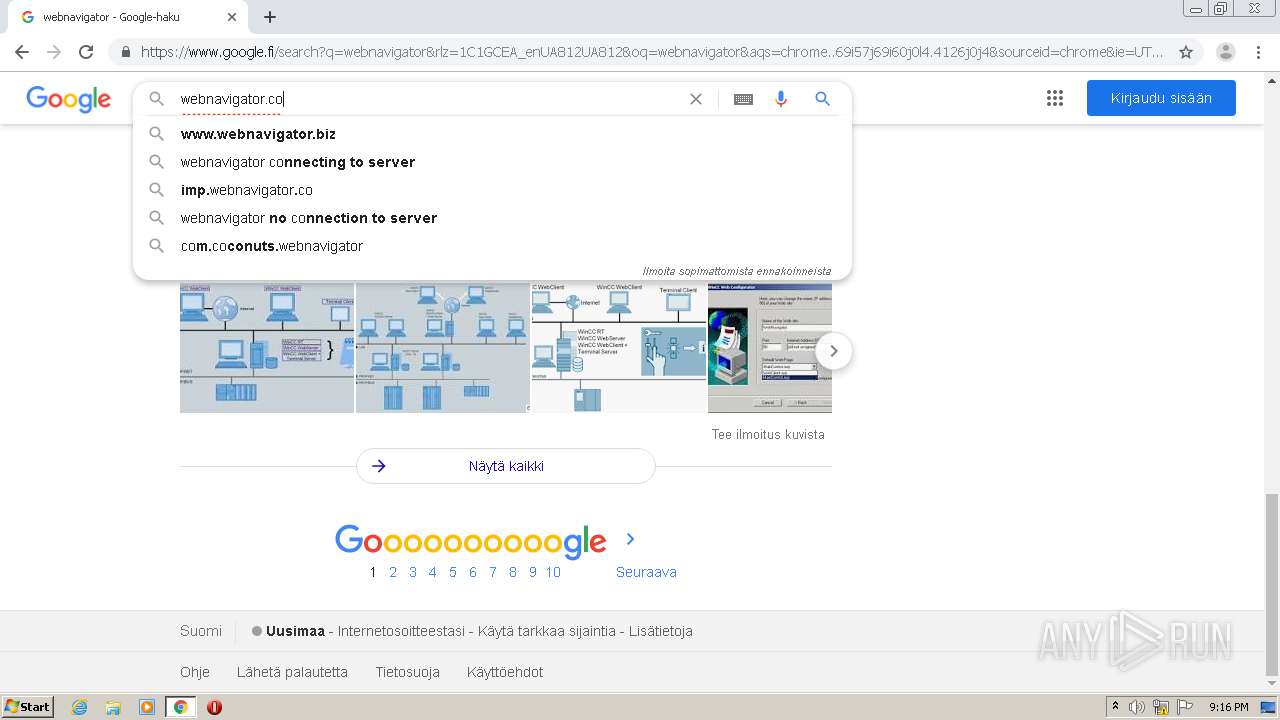Open second network diagram thumbnail
This screenshot has width=1280, height=720.
[442, 348]
